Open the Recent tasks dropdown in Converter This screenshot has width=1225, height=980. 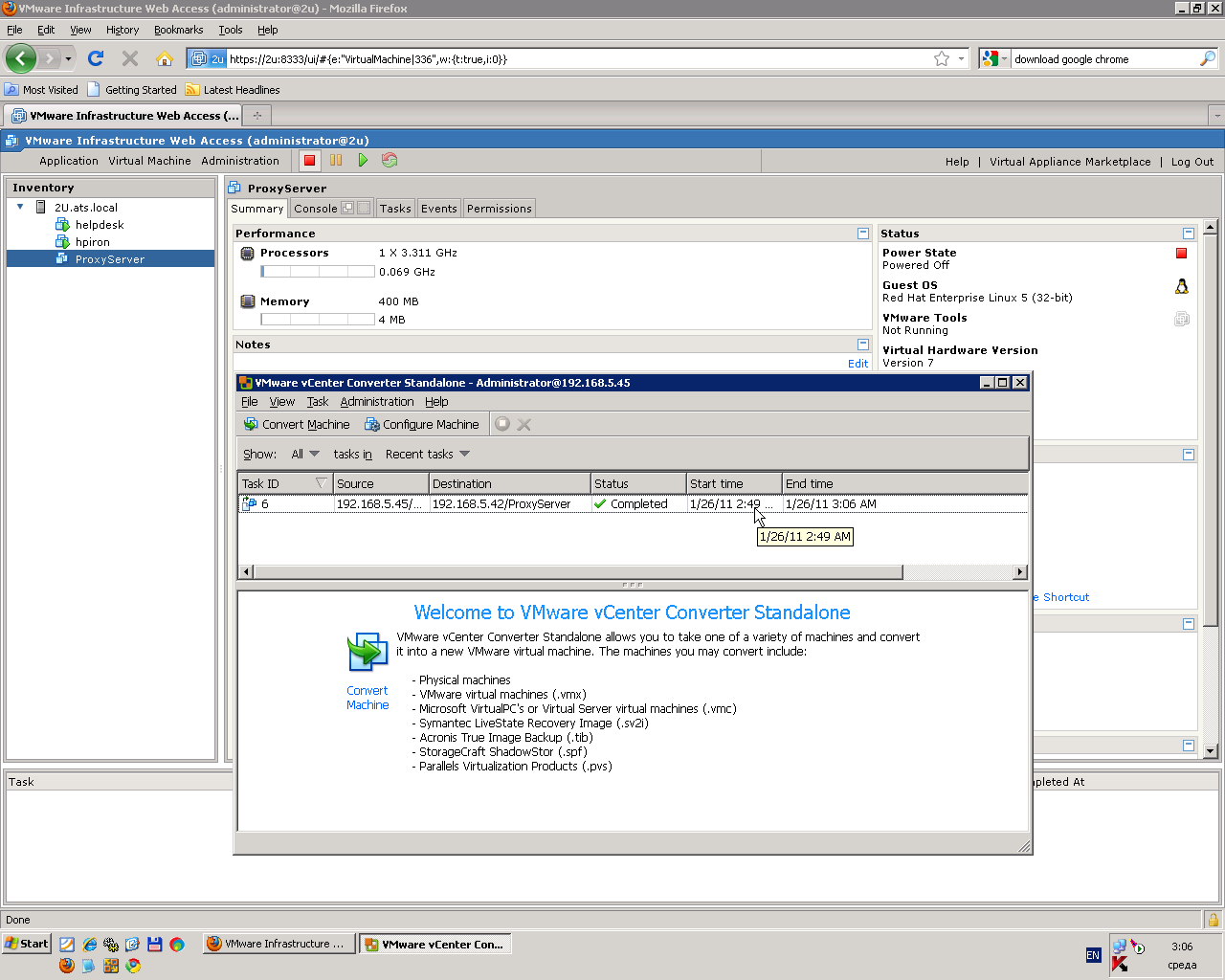coord(428,455)
